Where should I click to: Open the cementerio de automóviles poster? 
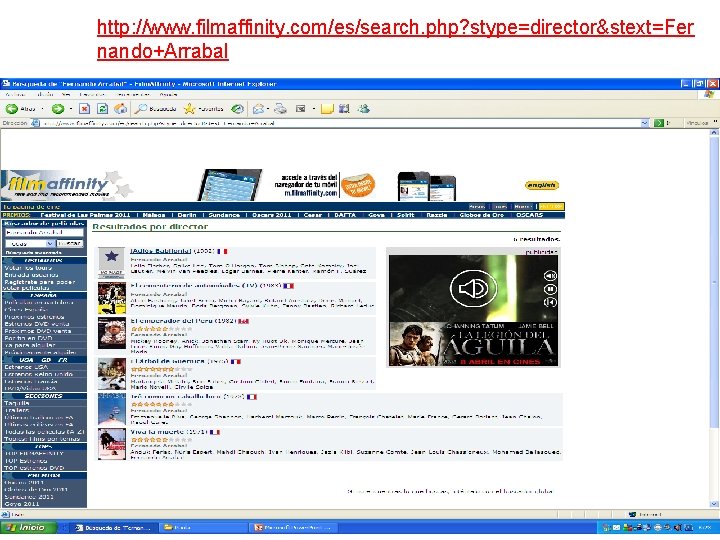(x=112, y=298)
